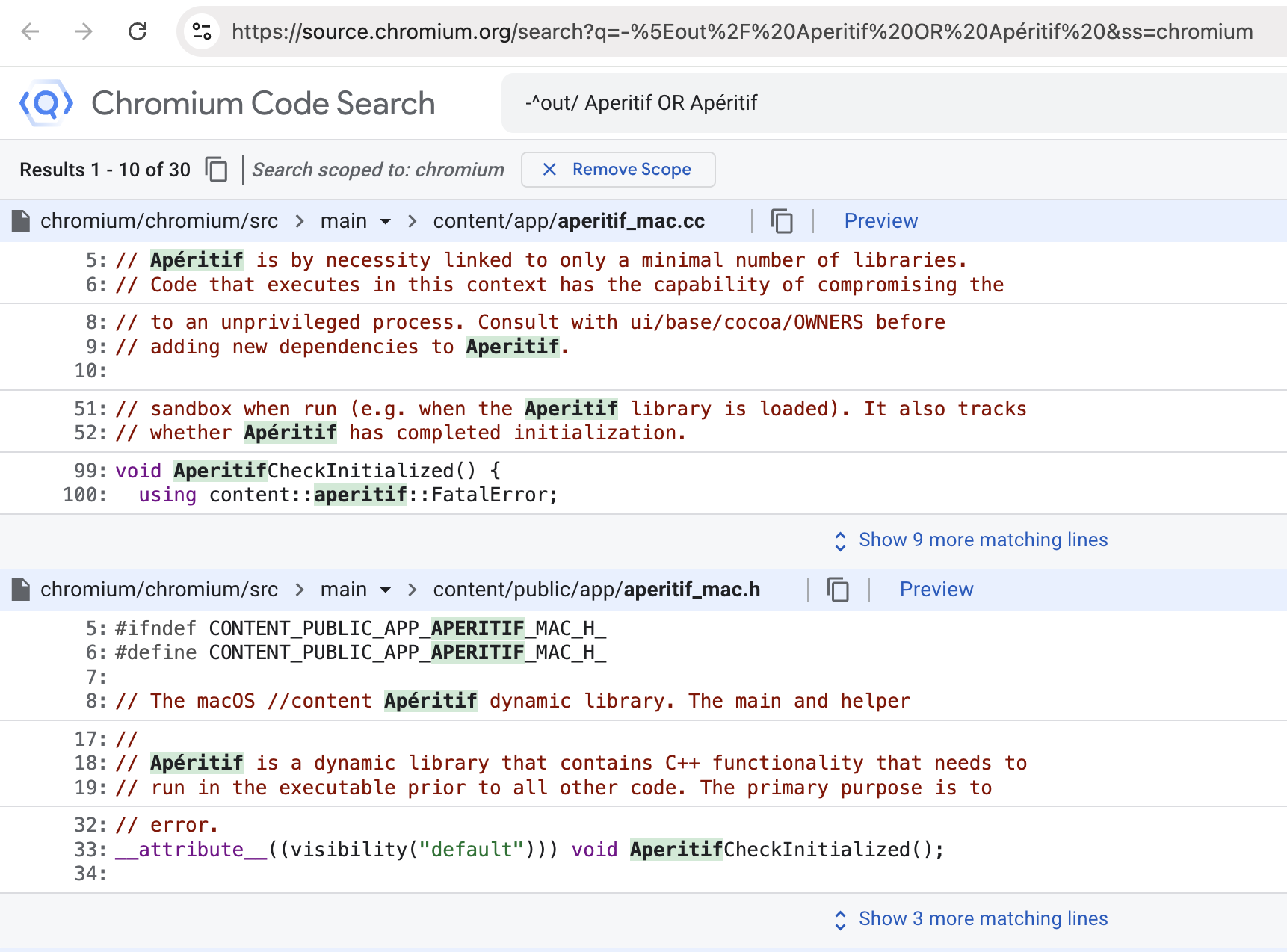Focus the code search query field

click(894, 103)
